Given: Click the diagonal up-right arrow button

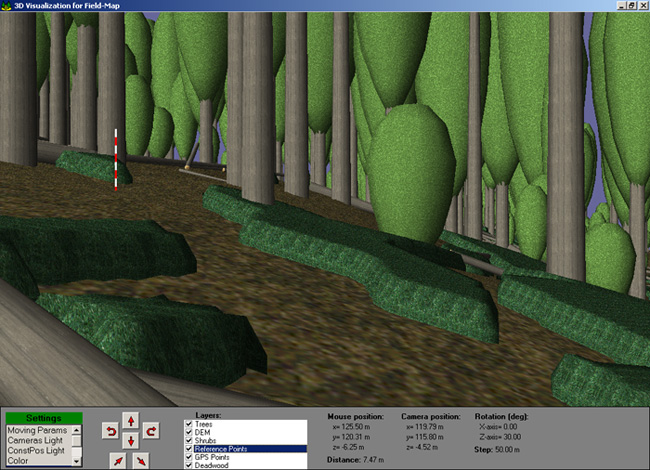Looking at the screenshot, I should coord(119,460).
